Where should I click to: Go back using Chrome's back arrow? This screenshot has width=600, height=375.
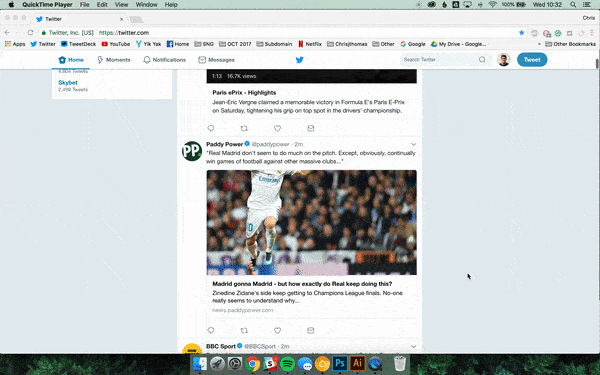coord(7,33)
